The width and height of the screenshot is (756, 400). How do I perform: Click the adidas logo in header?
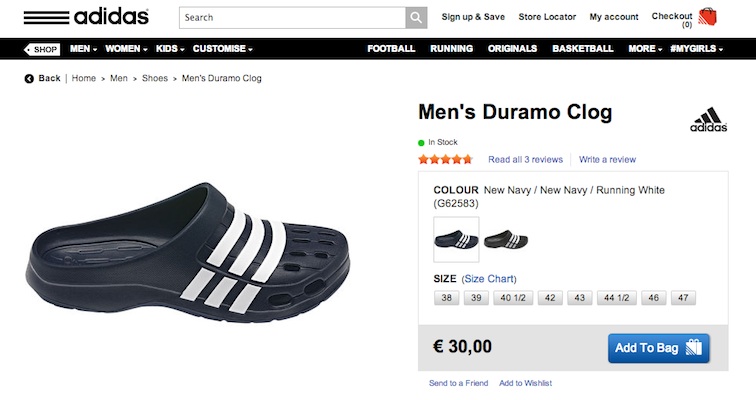click(86, 17)
